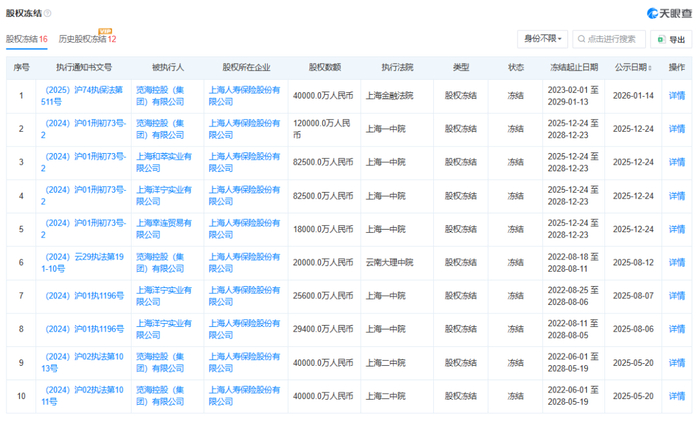Viewport: 700px width, 421px height.
Task: Click the export spreadsheet icon
Action: [x=661, y=40]
